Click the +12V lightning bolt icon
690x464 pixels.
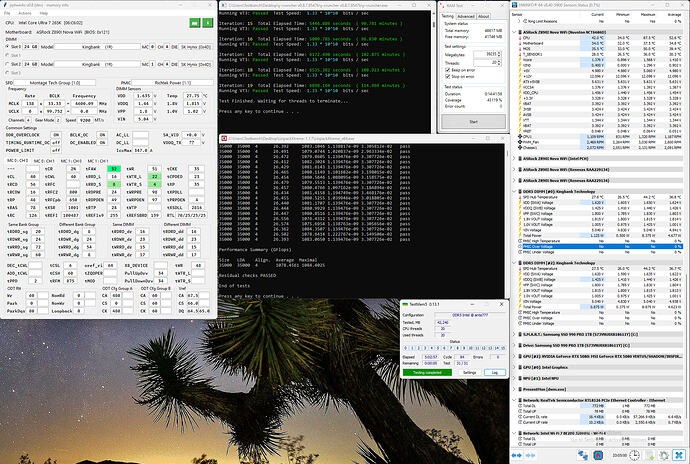tap(520, 76)
